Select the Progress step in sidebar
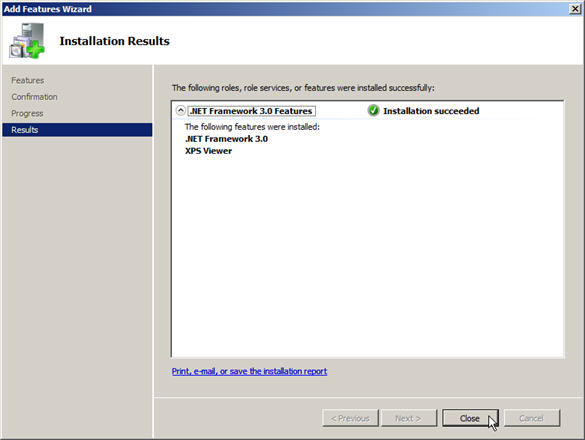 (x=27, y=113)
